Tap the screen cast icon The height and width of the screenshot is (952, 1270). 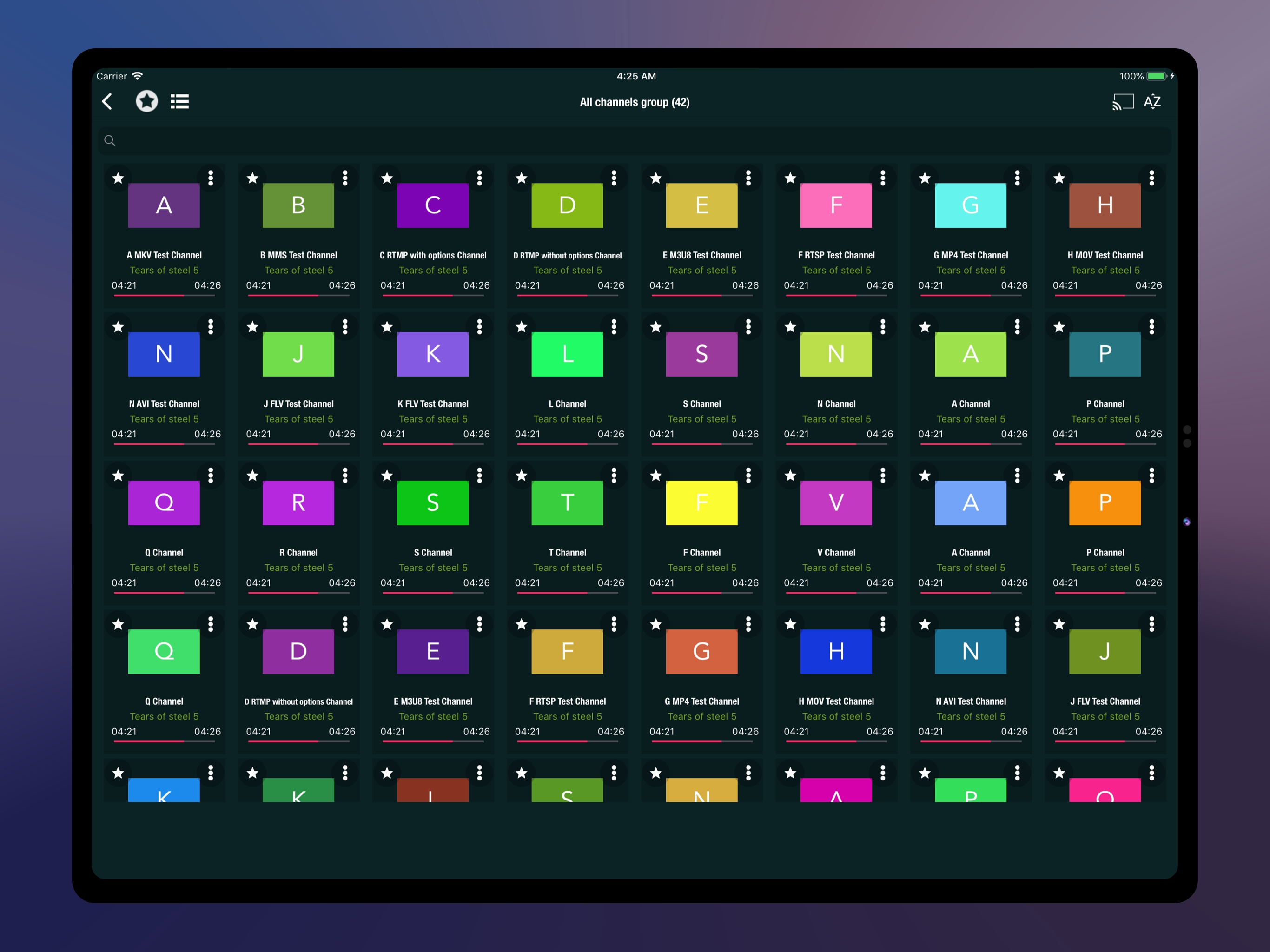(1123, 102)
